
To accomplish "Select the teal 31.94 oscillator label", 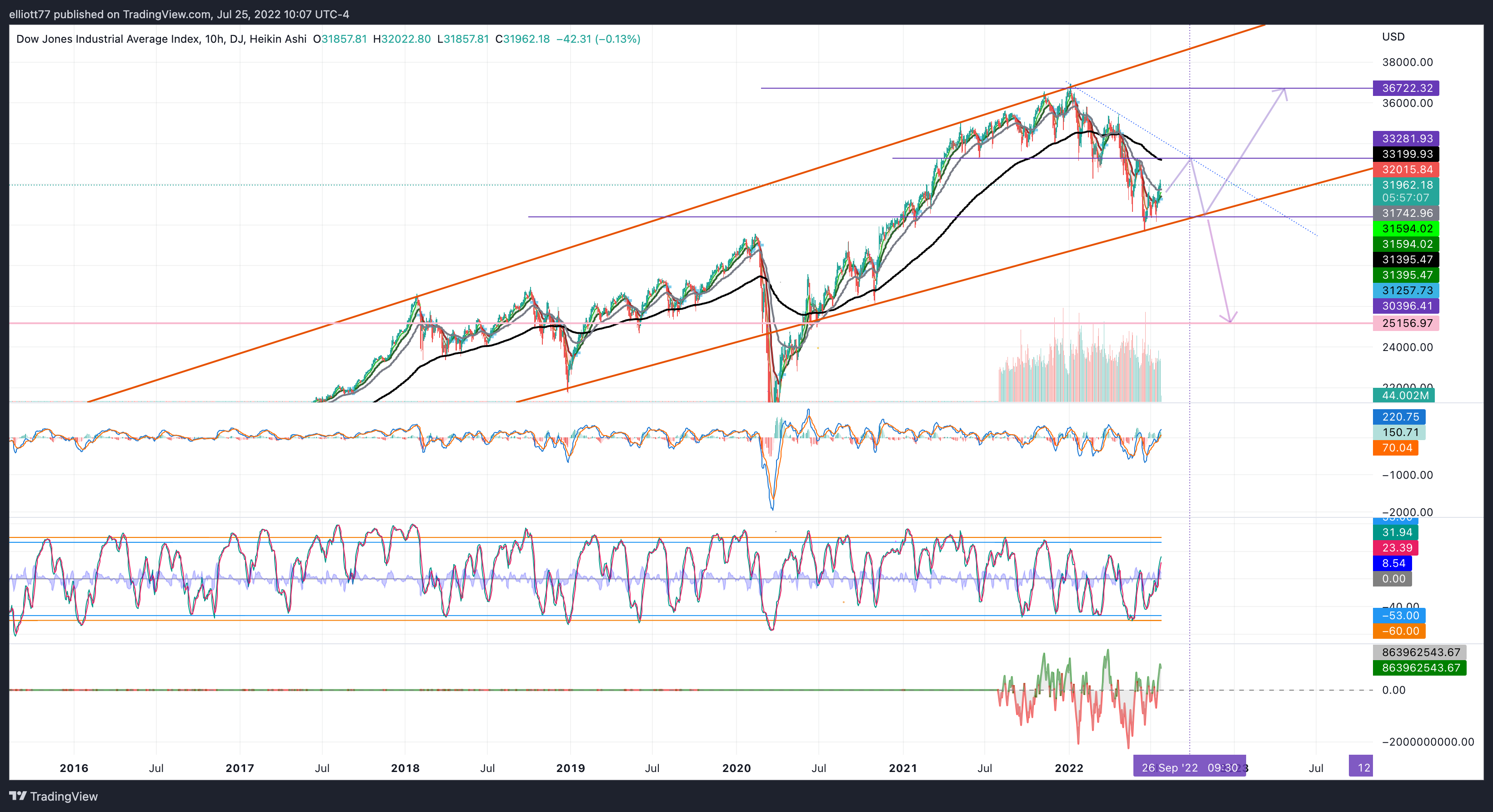I will point(1396,532).
